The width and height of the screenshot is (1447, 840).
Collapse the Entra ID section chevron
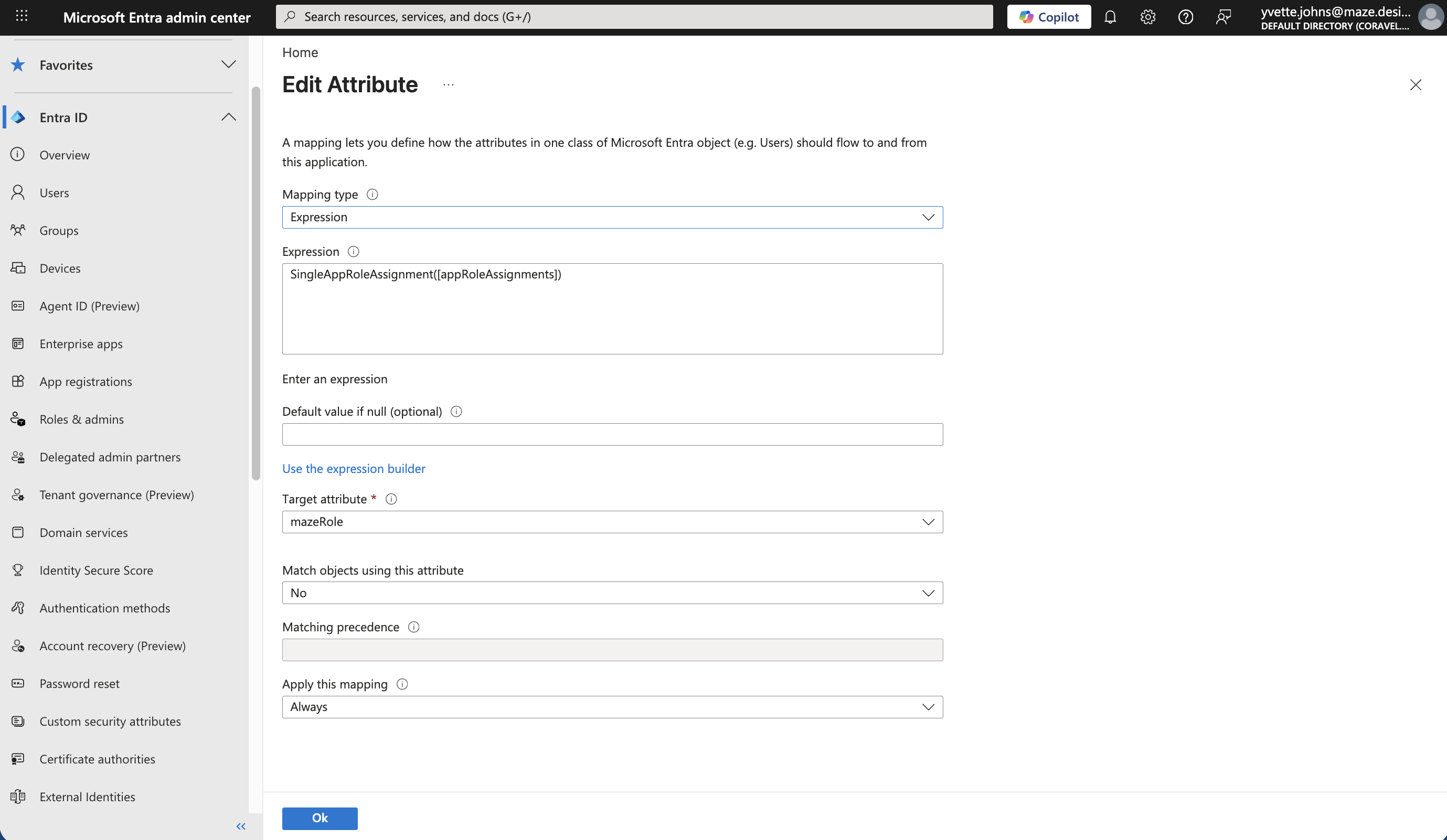tap(229, 117)
